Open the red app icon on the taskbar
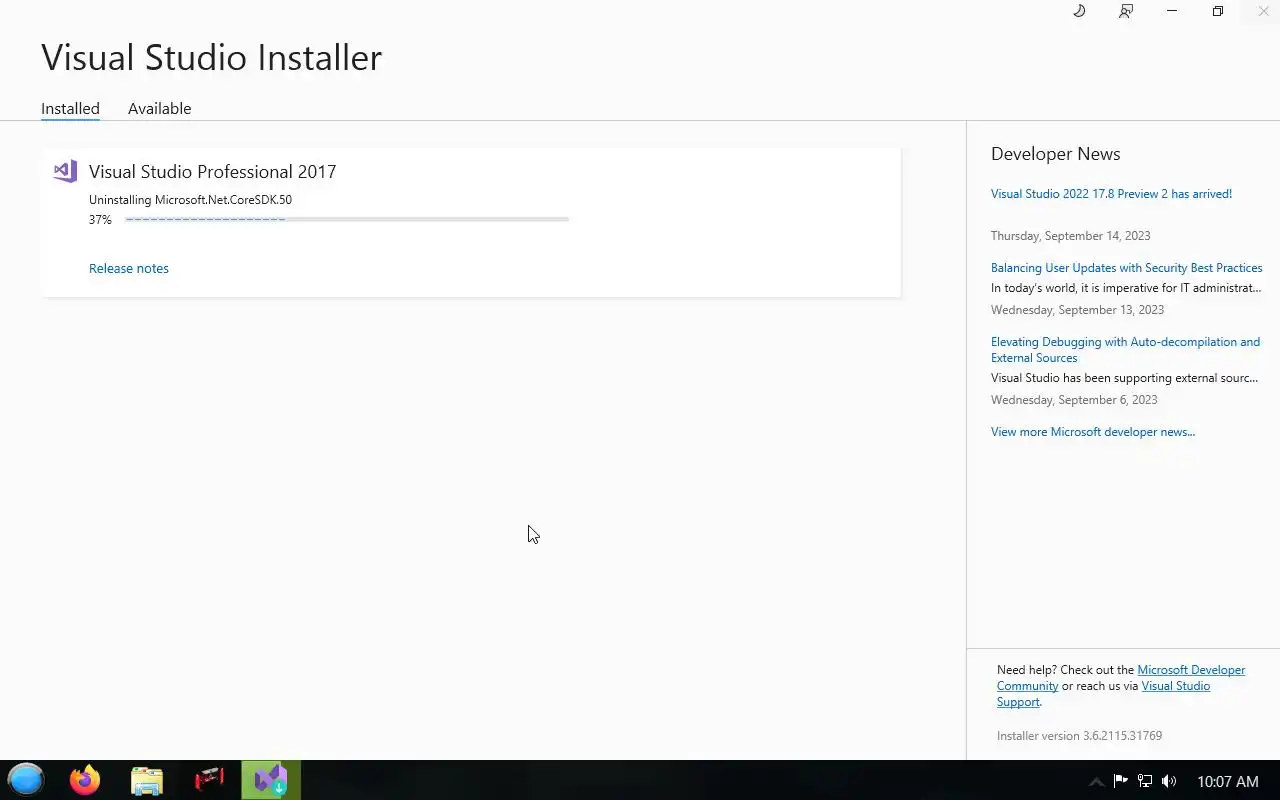1280x800 pixels. 209,779
